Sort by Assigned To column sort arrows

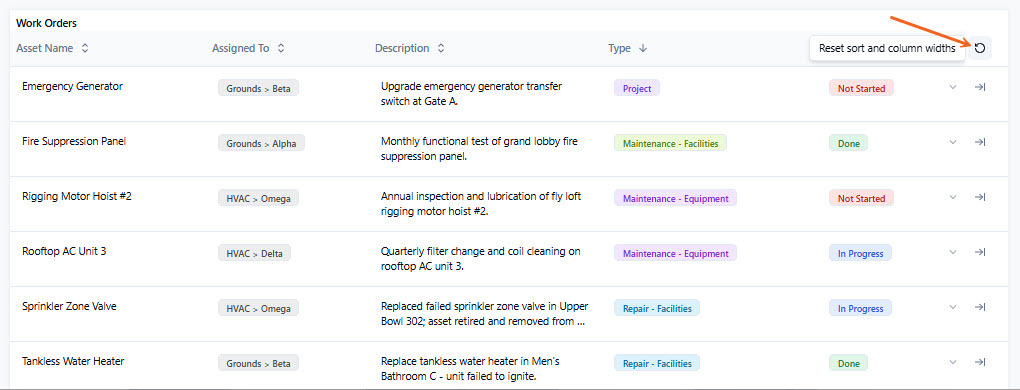tap(280, 48)
